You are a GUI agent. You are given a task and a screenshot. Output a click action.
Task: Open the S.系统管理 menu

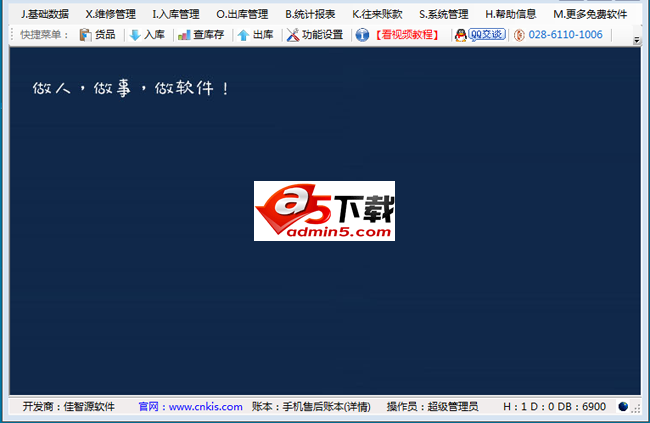coord(444,14)
